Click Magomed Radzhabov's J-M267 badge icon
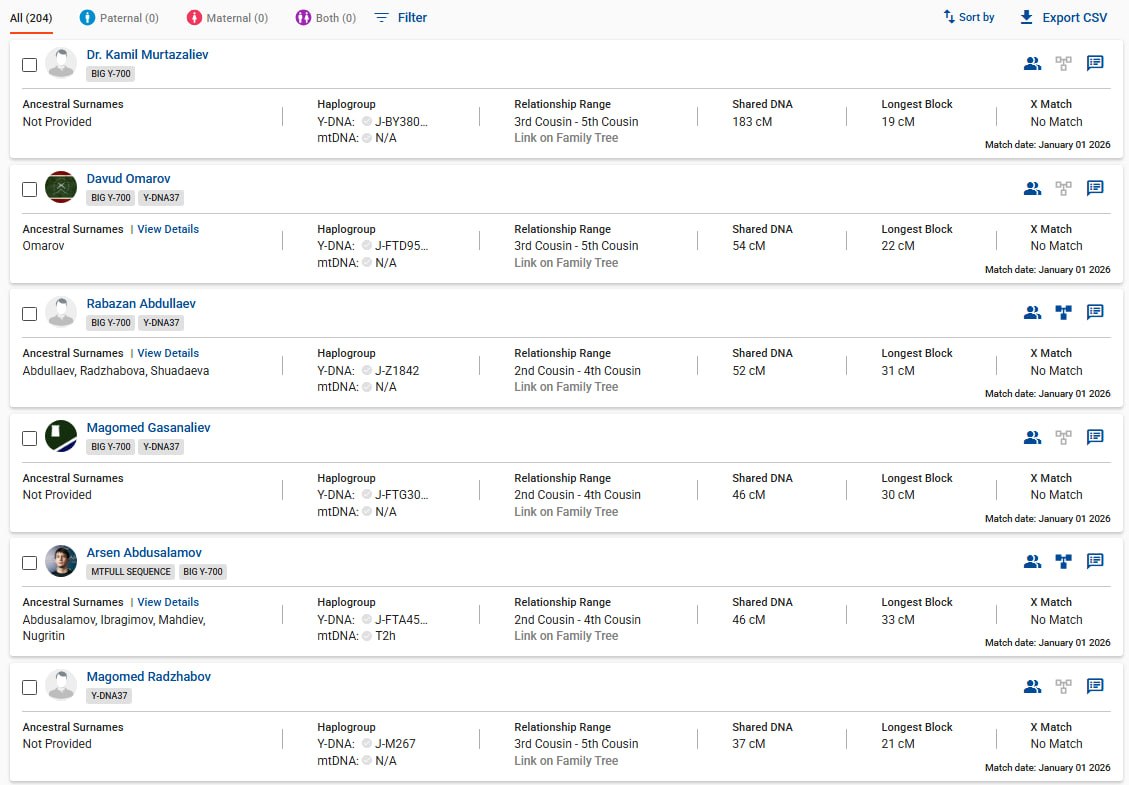1129x785 pixels. 366,744
